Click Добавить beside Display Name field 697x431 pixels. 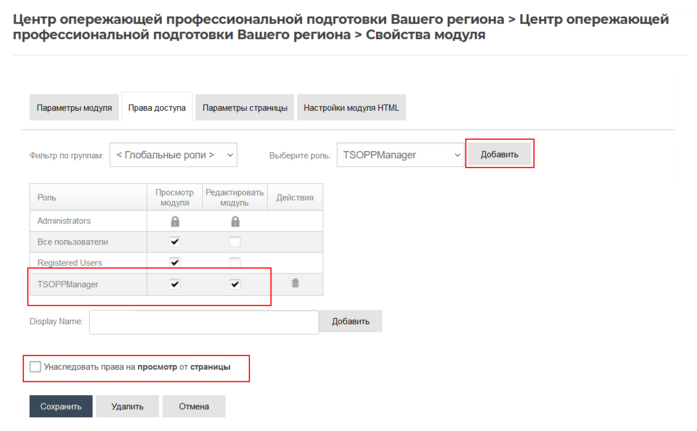pyautogui.click(x=350, y=322)
